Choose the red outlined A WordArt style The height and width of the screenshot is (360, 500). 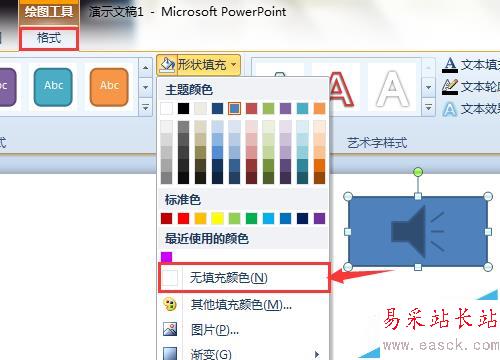pyautogui.click(x=340, y=88)
